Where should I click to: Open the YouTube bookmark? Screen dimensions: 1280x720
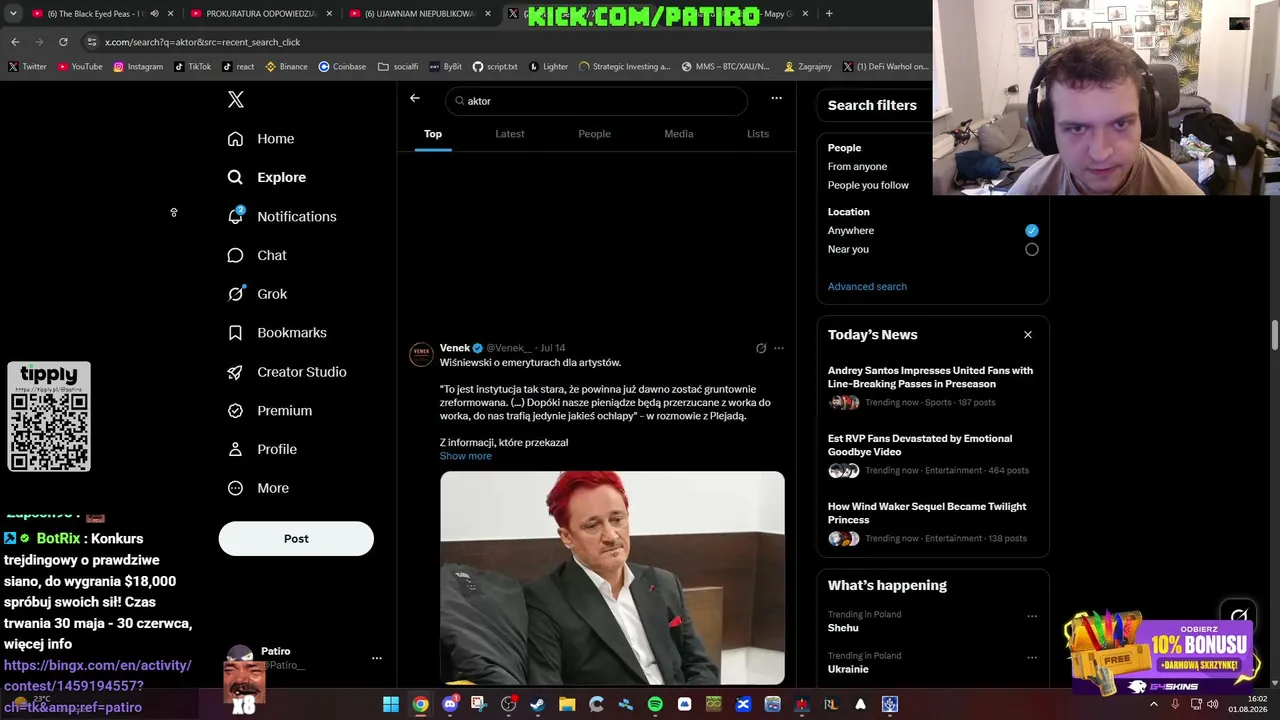[80, 67]
